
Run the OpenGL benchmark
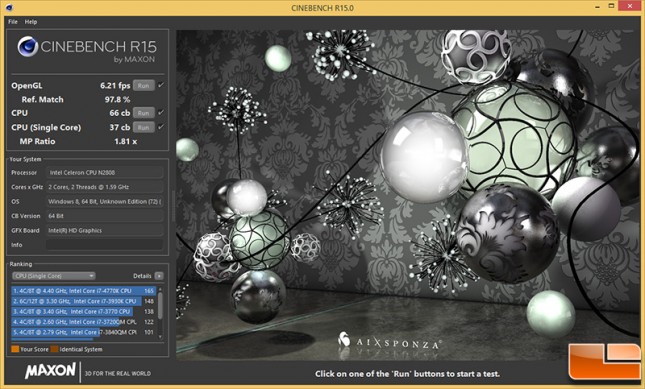pos(144,86)
